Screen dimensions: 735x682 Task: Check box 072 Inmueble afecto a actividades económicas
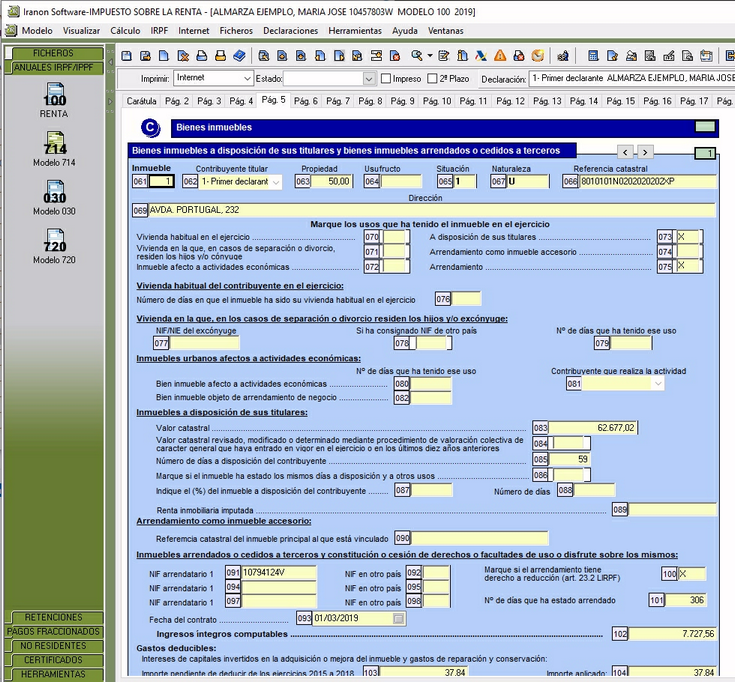point(394,267)
